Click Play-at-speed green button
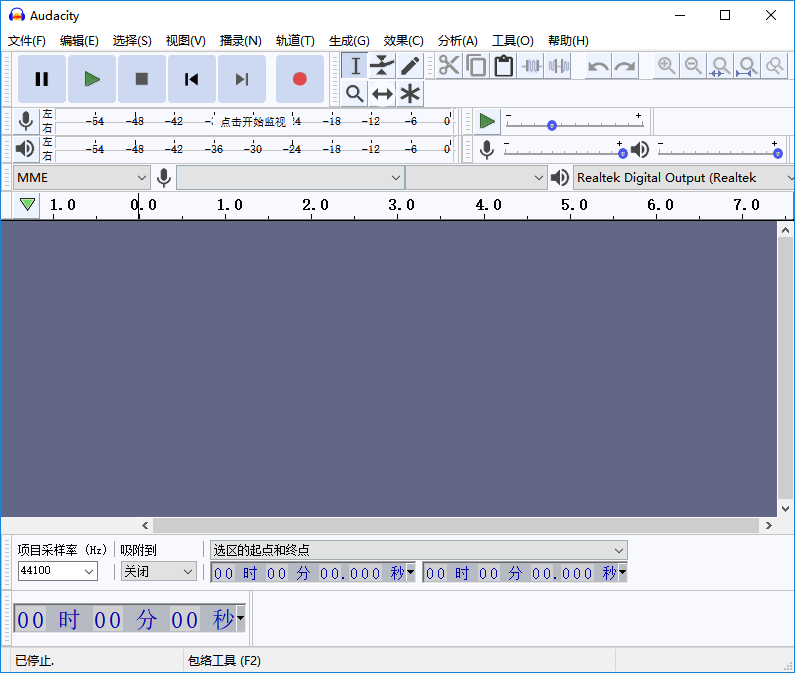 (x=487, y=121)
